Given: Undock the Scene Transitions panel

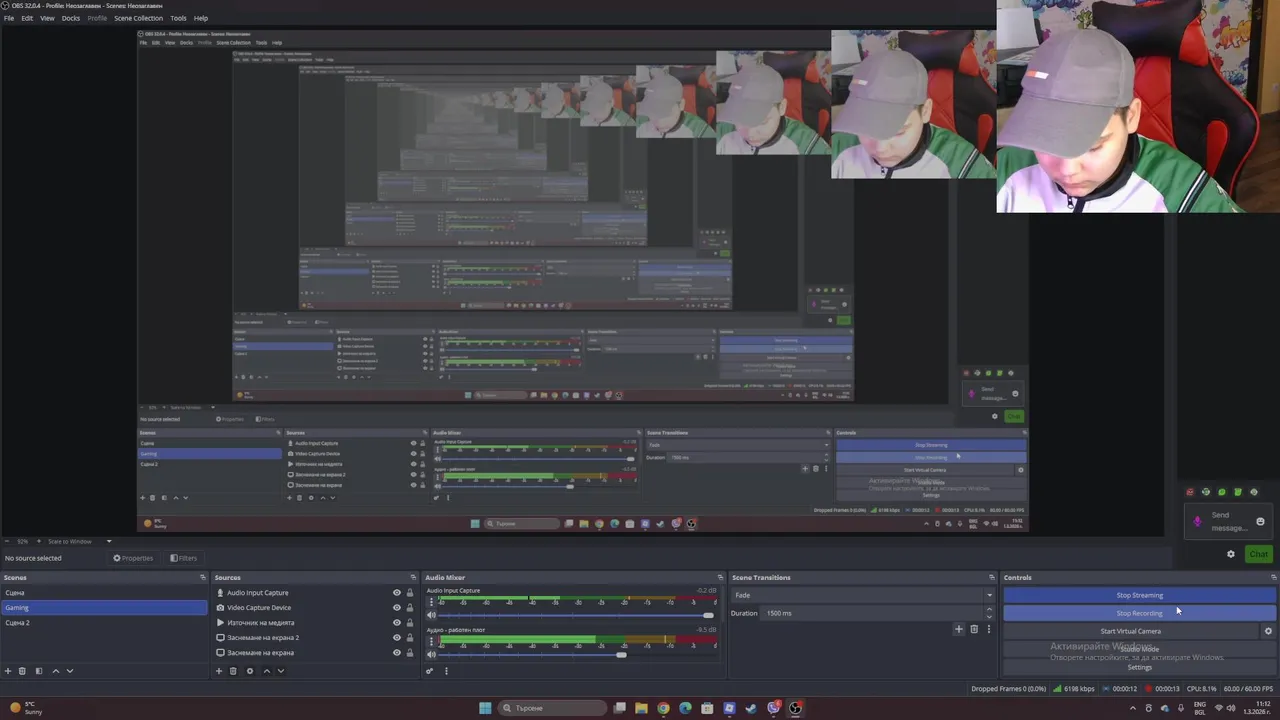Looking at the screenshot, I should click(x=992, y=577).
